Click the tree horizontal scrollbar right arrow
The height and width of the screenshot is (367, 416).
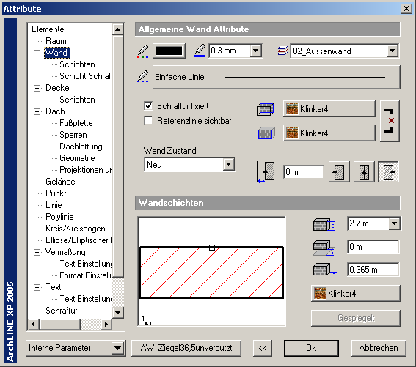coord(106,324)
